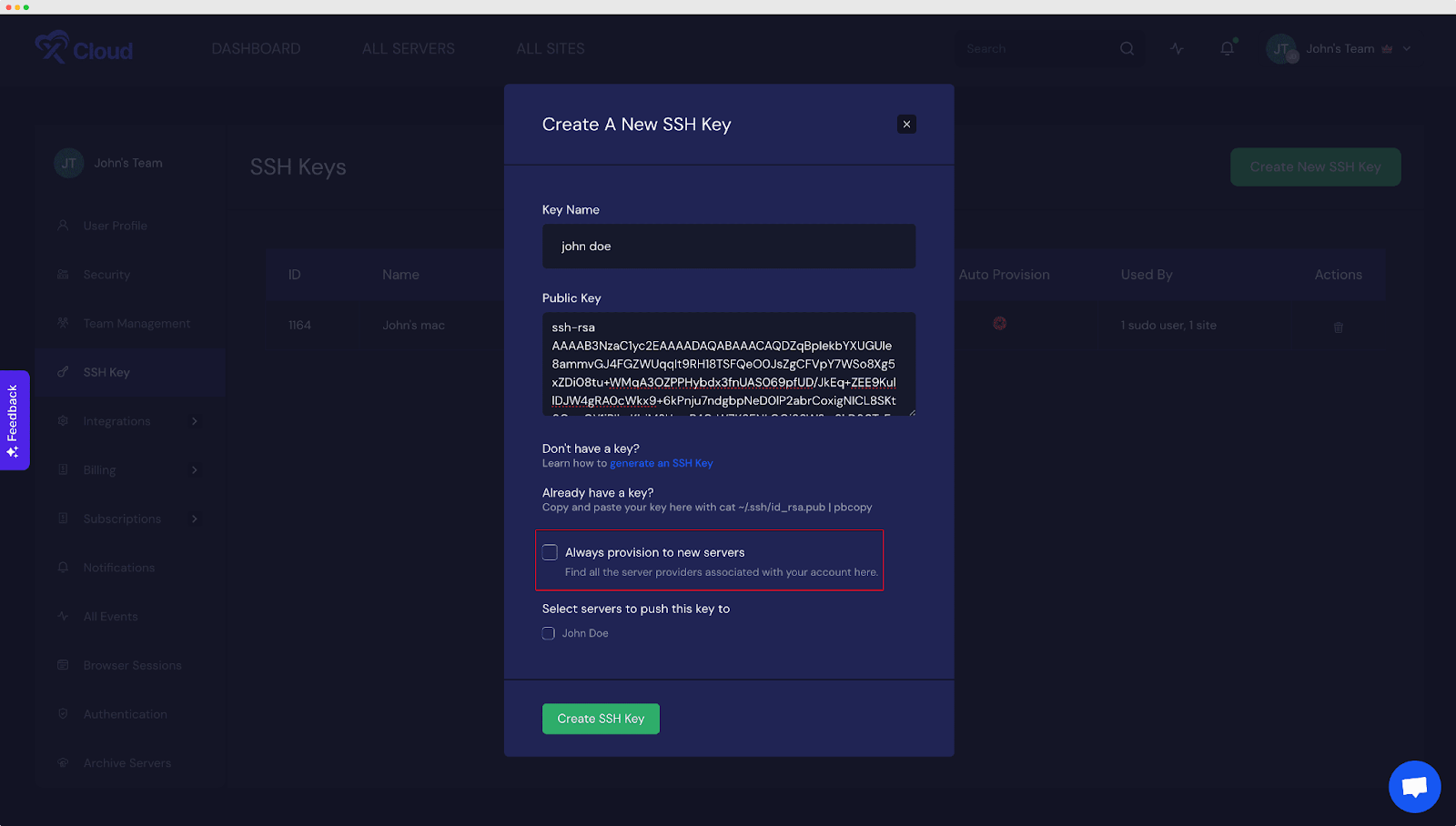Click the Cloud logo
1456x826 pixels.
tap(83, 49)
